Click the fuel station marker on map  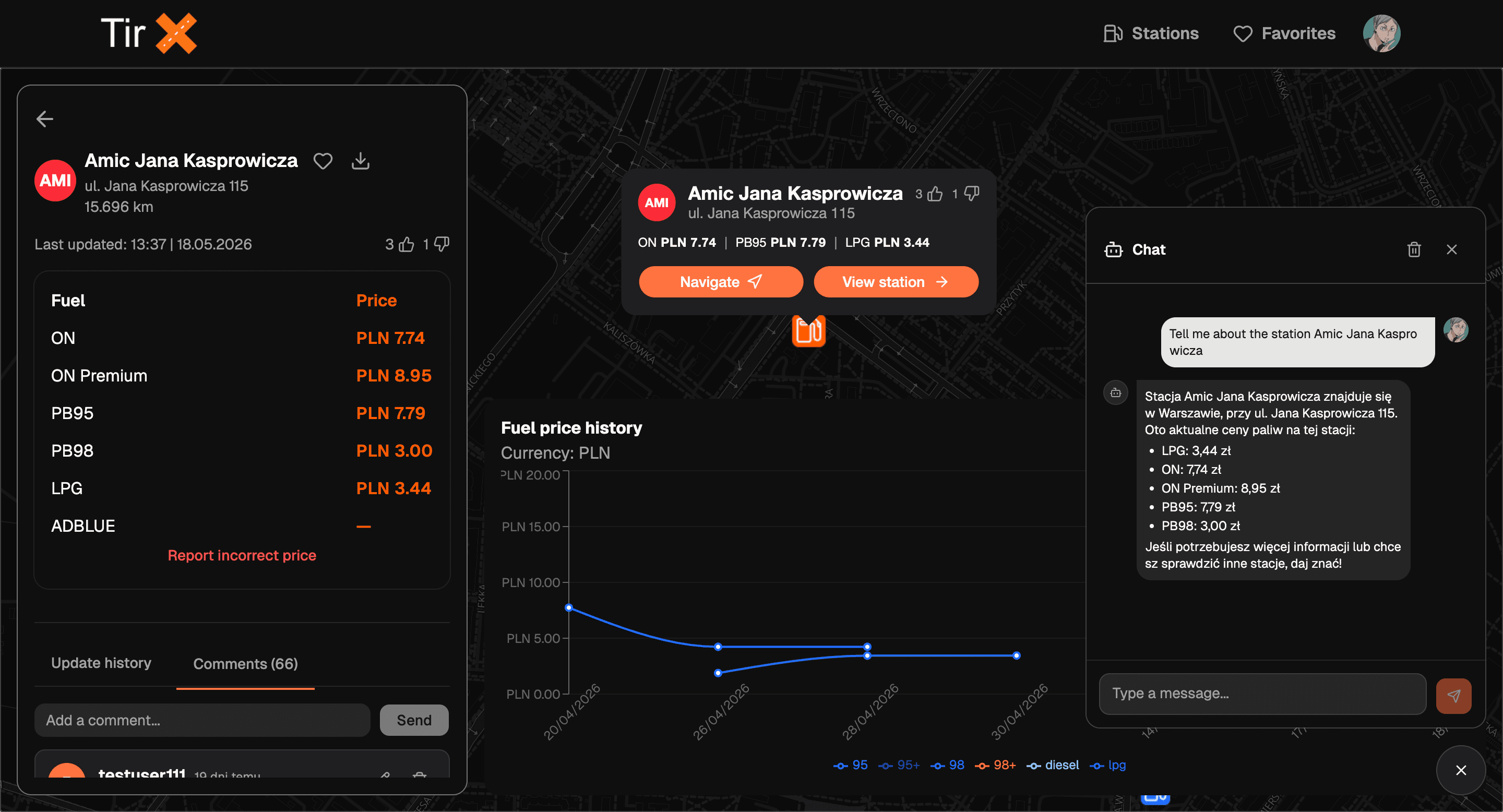pyautogui.click(x=809, y=331)
